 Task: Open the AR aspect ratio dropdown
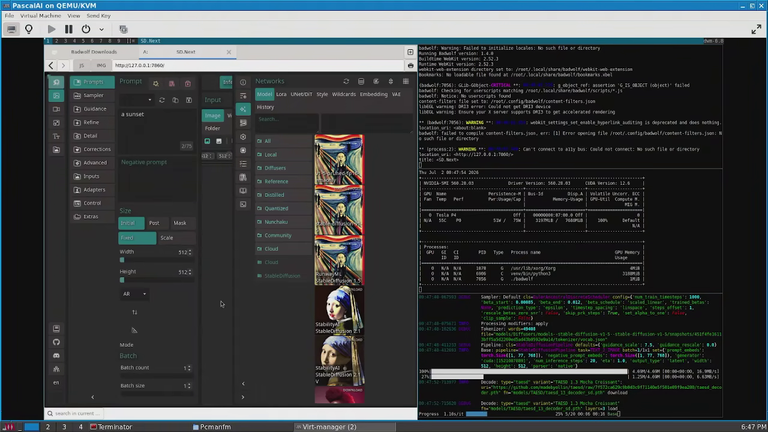click(x=134, y=294)
